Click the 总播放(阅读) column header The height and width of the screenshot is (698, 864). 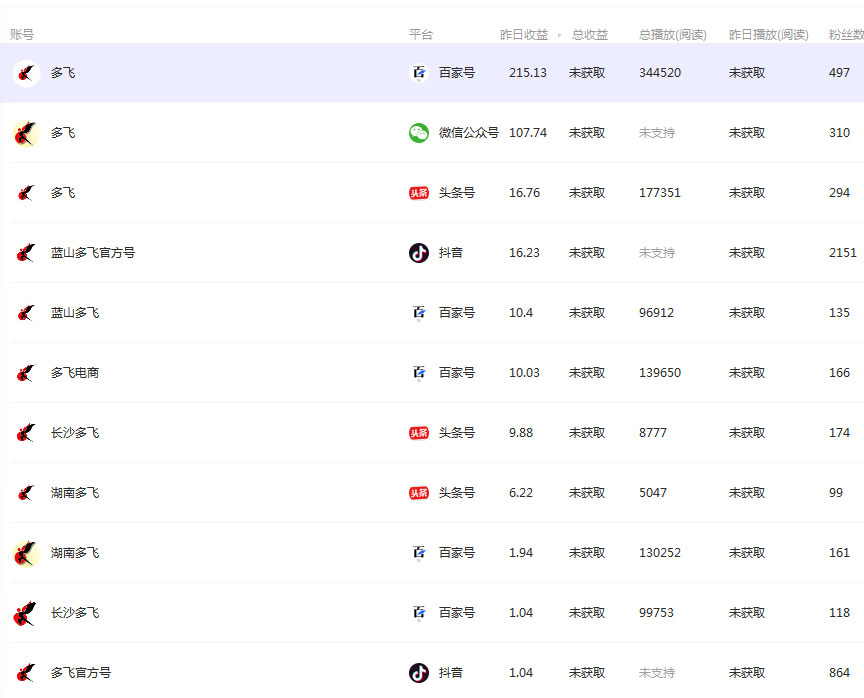[x=672, y=35]
